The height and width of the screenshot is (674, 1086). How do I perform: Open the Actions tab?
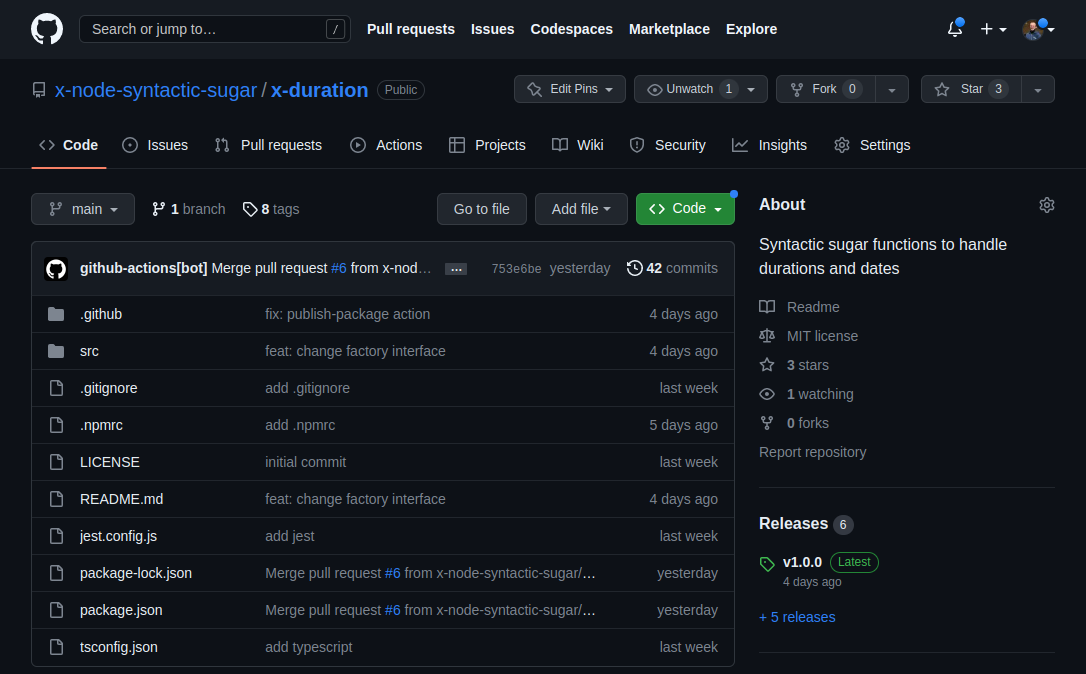pyautogui.click(x=386, y=145)
